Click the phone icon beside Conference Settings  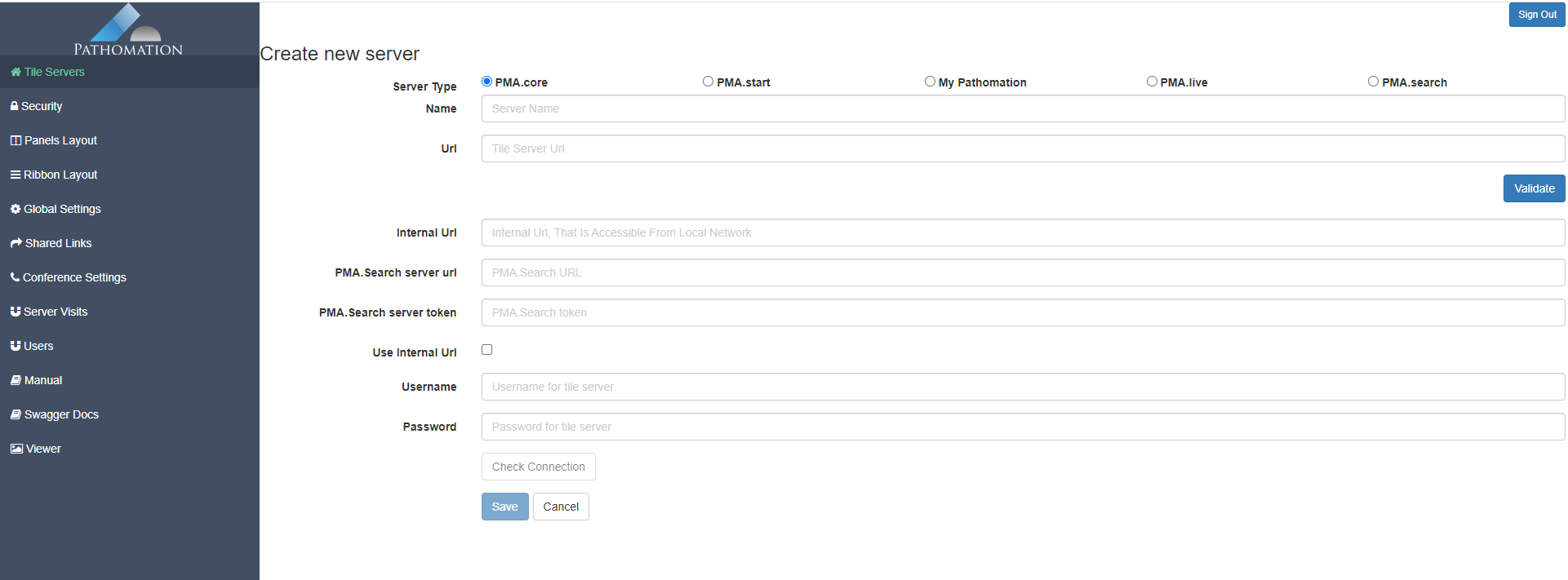[15, 277]
